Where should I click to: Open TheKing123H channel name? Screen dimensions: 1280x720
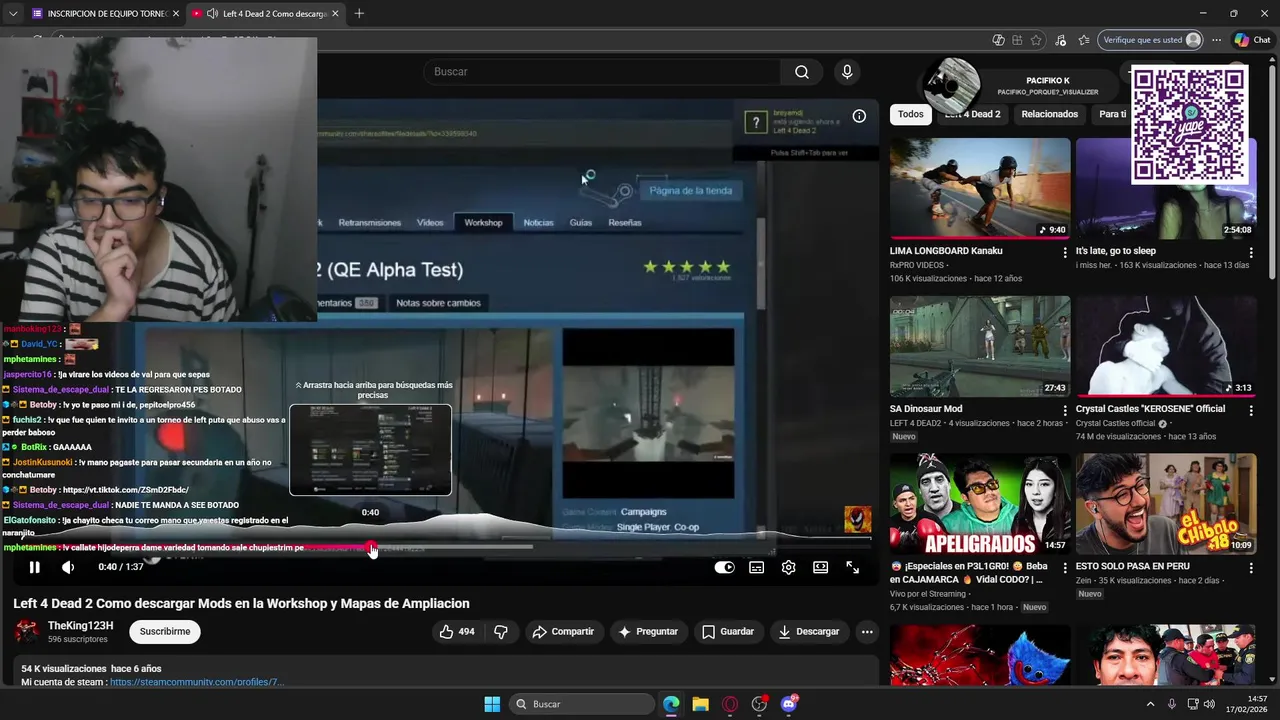pyautogui.click(x=81, y=626)
